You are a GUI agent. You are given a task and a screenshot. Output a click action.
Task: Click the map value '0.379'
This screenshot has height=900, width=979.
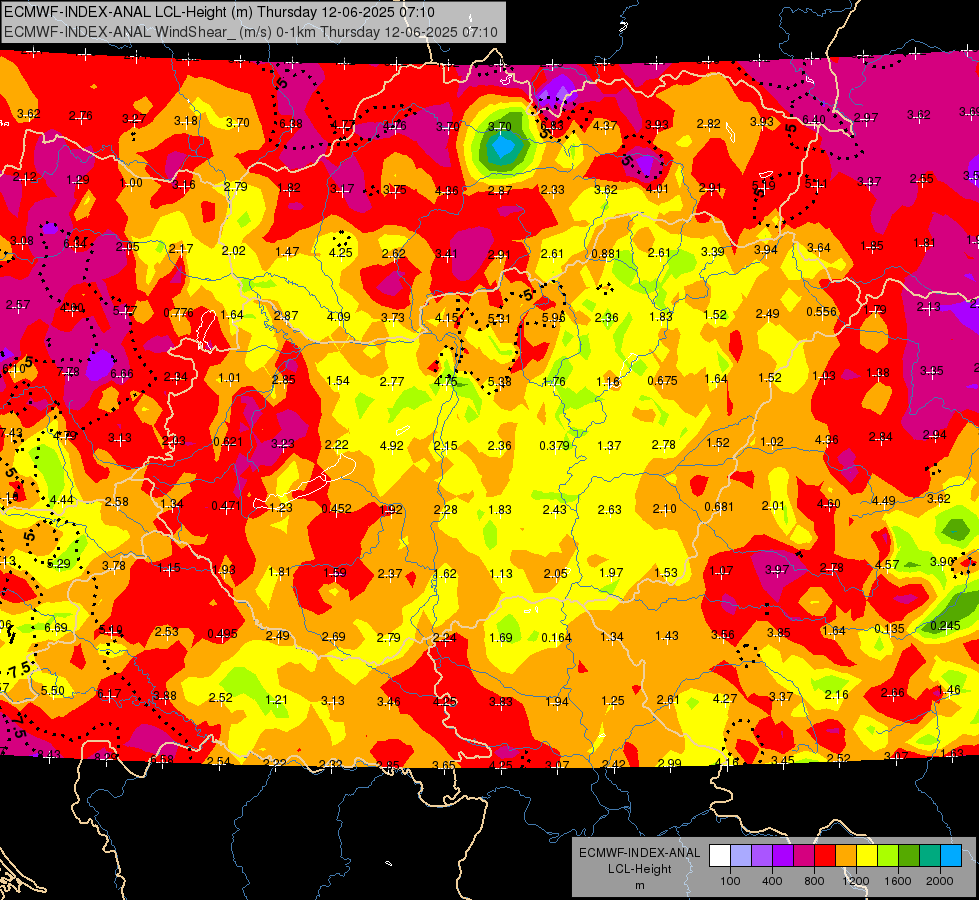[x=554, y=446]
